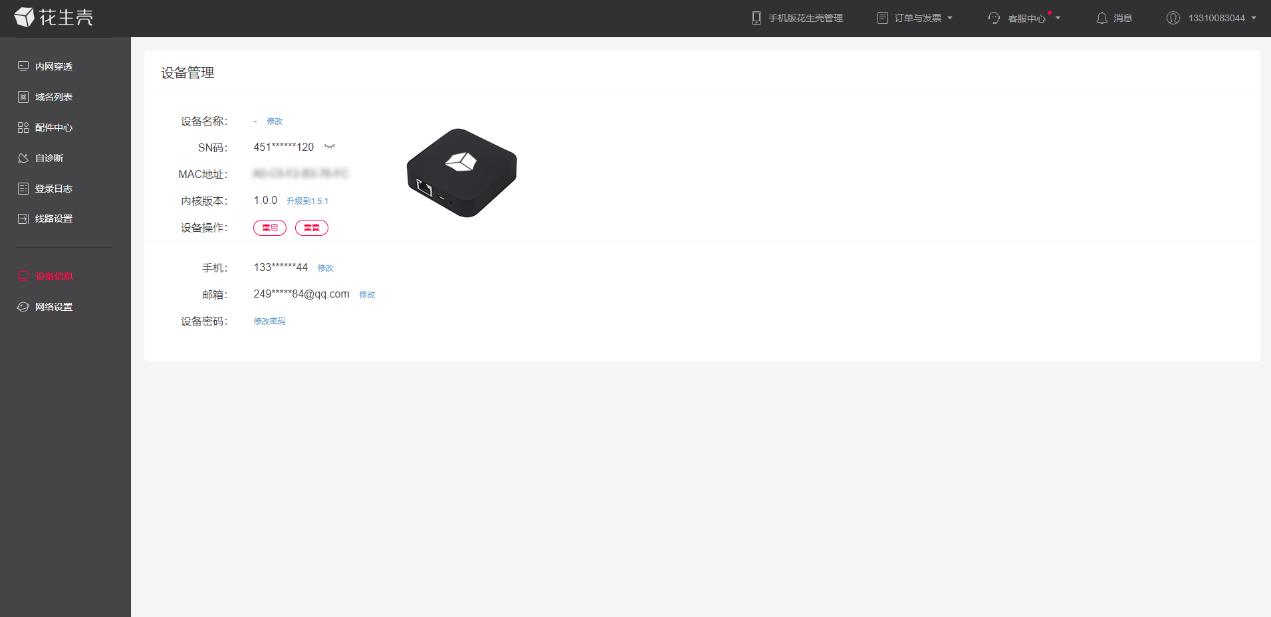Viewport: 1271px width, 617px height.
Task: Click the black device product image
Action: click(x=462, y=173)
